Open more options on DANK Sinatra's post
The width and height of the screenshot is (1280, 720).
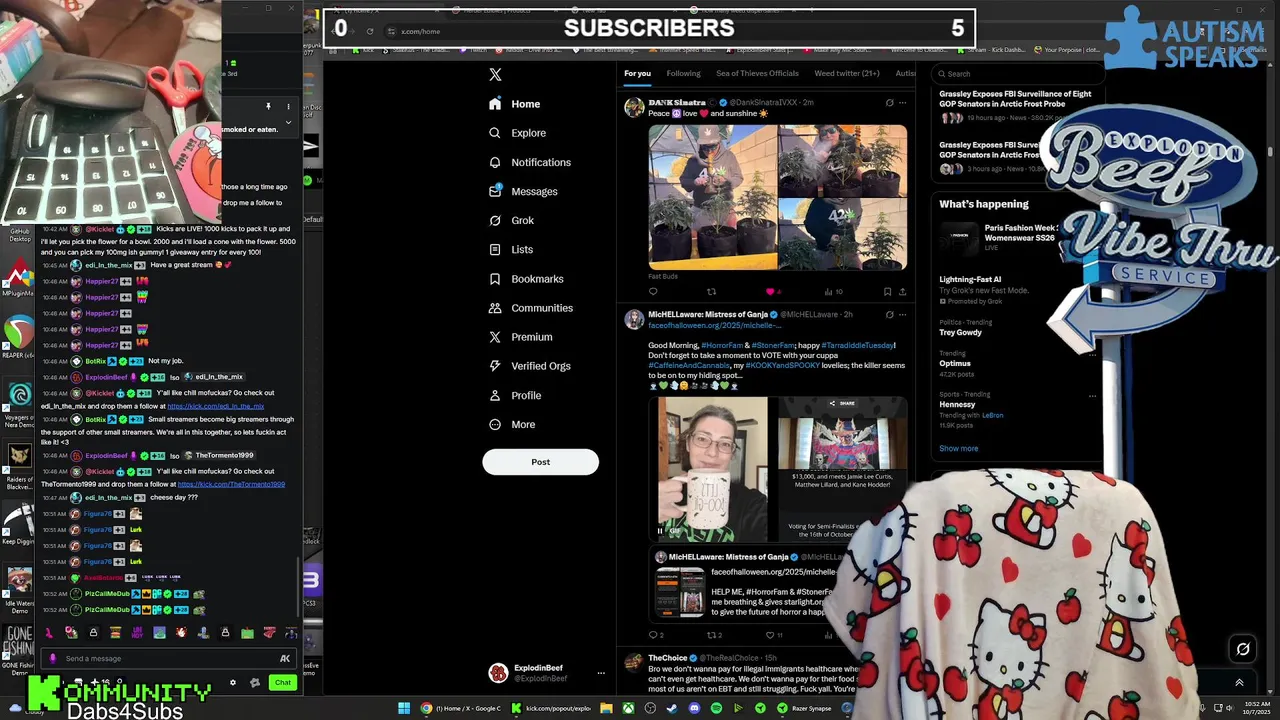tap(902, 102)
